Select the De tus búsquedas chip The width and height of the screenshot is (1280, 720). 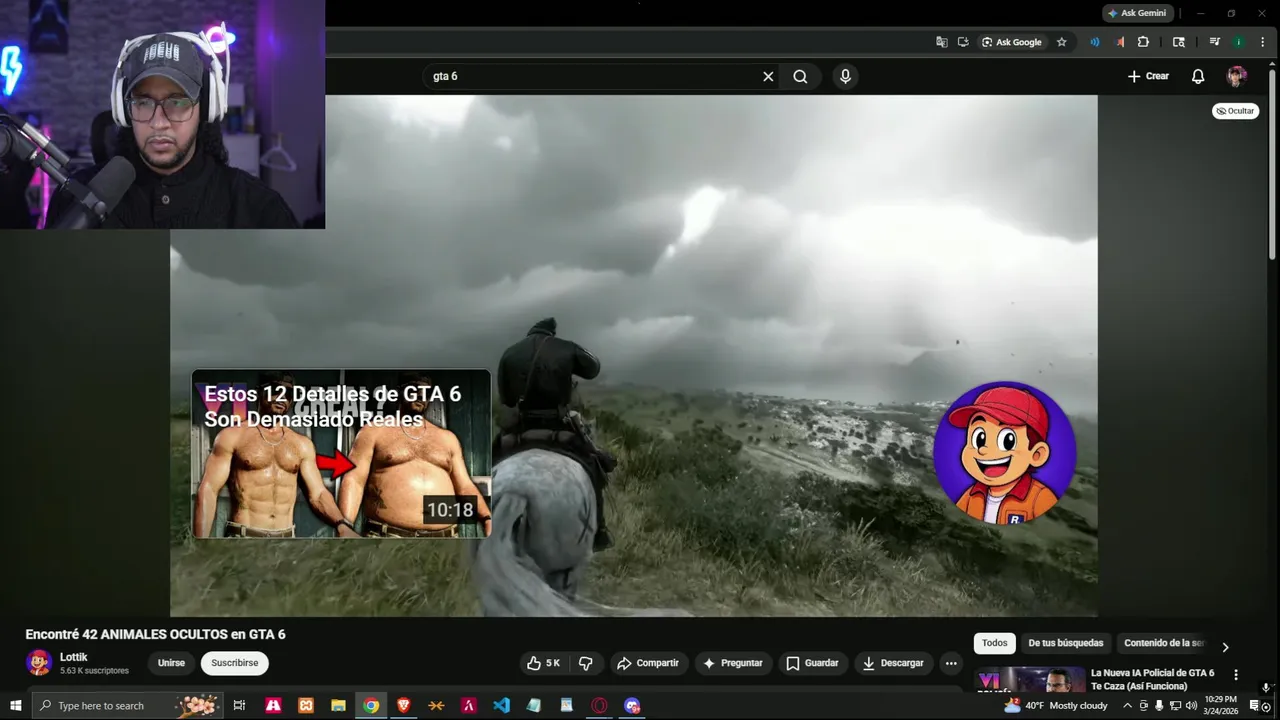1065,643
